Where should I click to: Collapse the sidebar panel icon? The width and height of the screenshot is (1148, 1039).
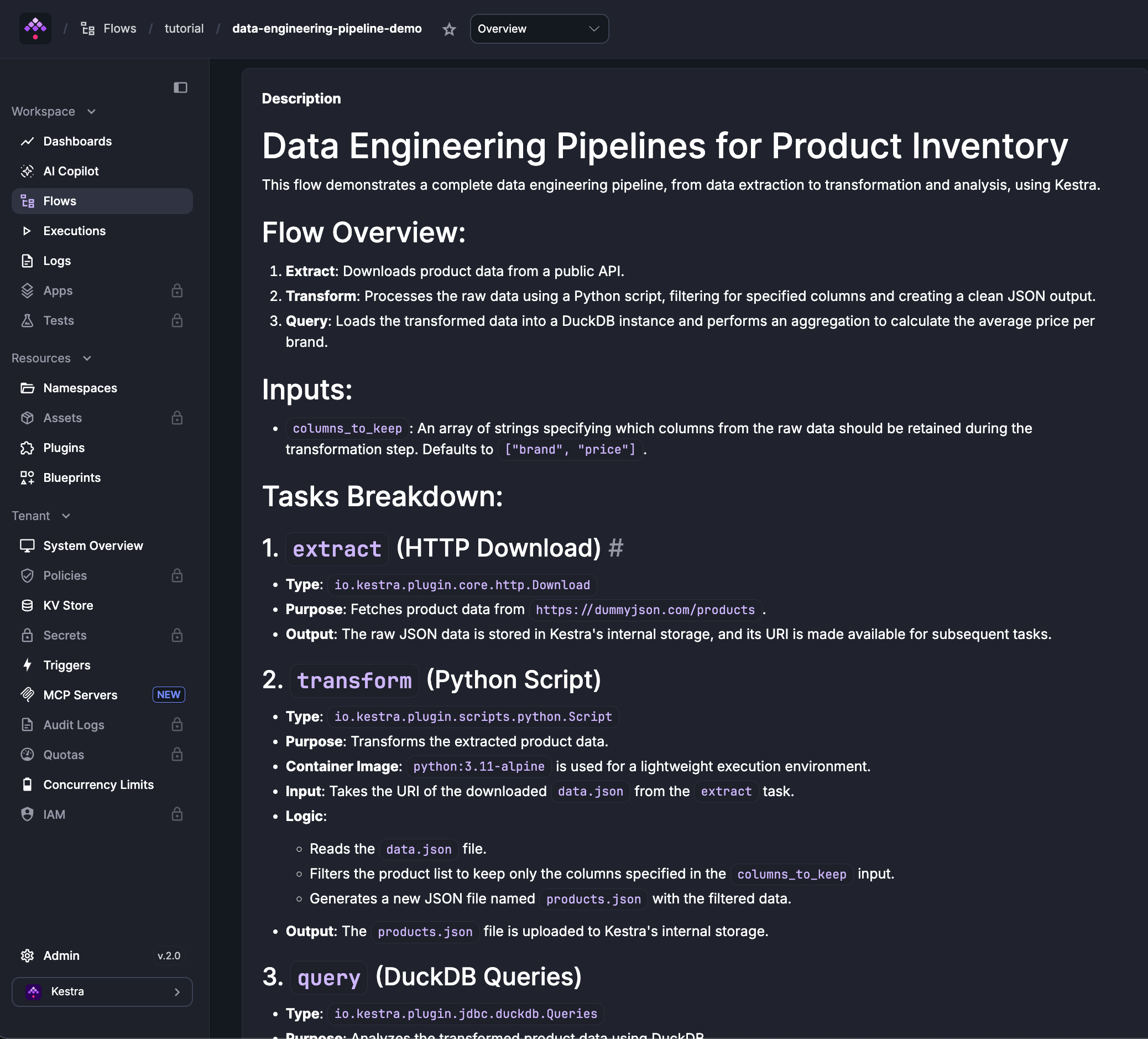[180, 87]
